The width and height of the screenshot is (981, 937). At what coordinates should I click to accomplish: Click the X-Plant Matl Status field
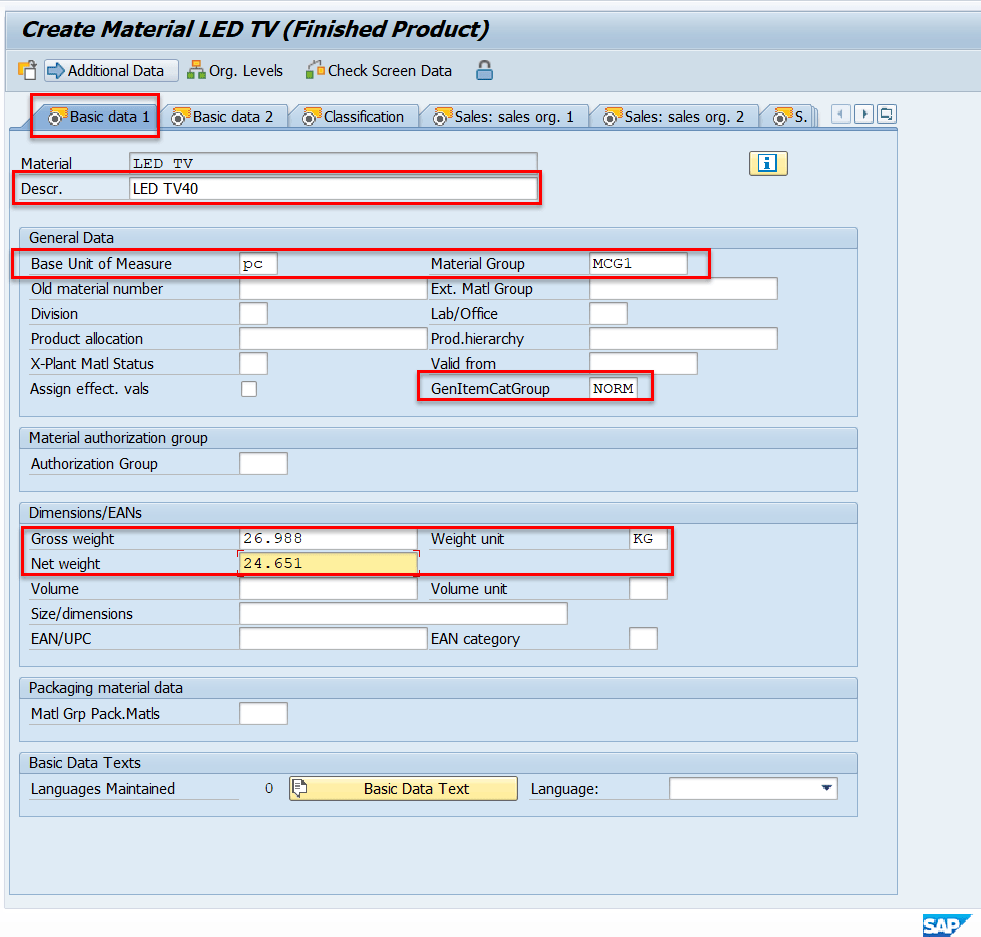(253, 364)
